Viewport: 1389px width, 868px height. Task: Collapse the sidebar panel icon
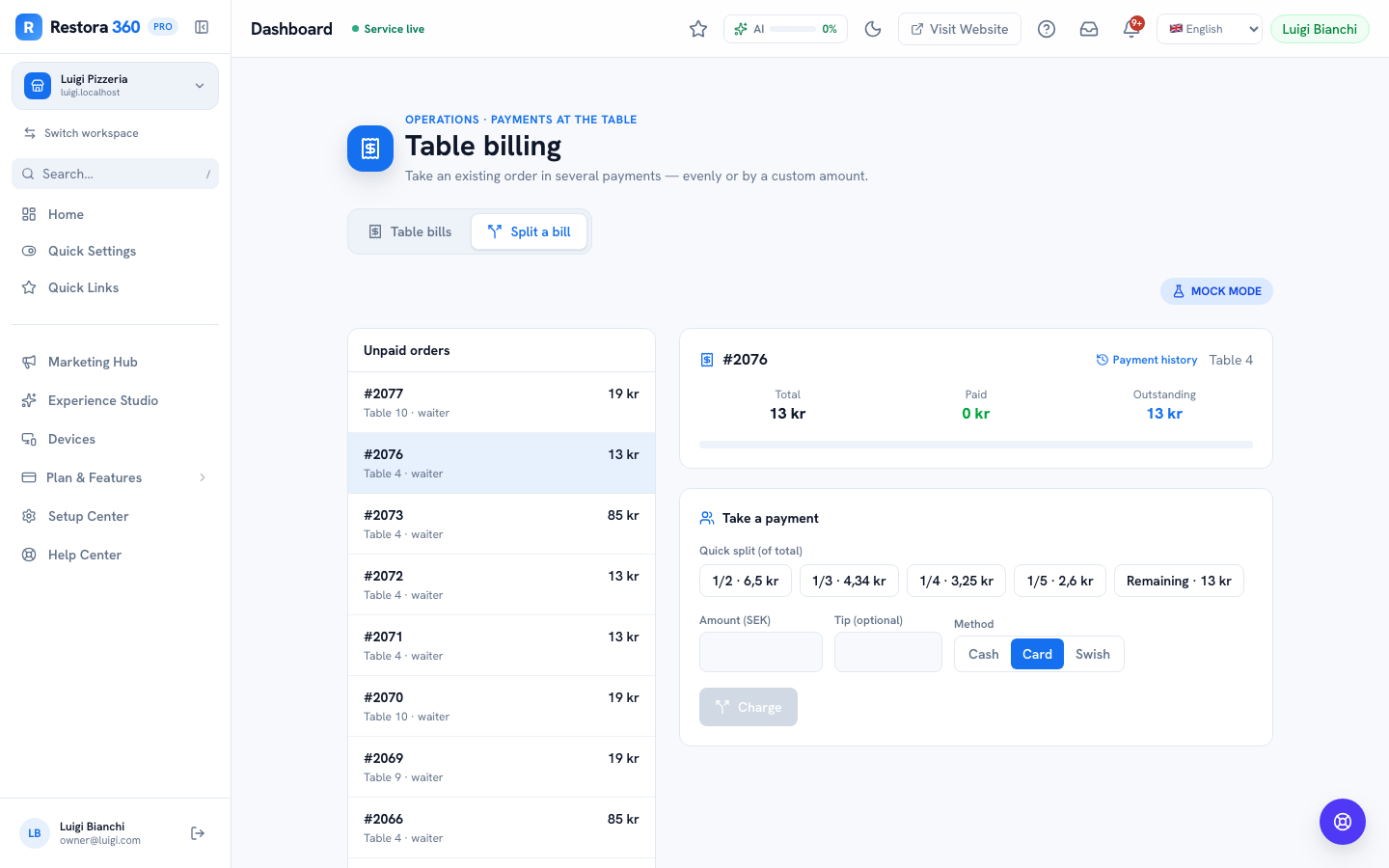point(202,27)
